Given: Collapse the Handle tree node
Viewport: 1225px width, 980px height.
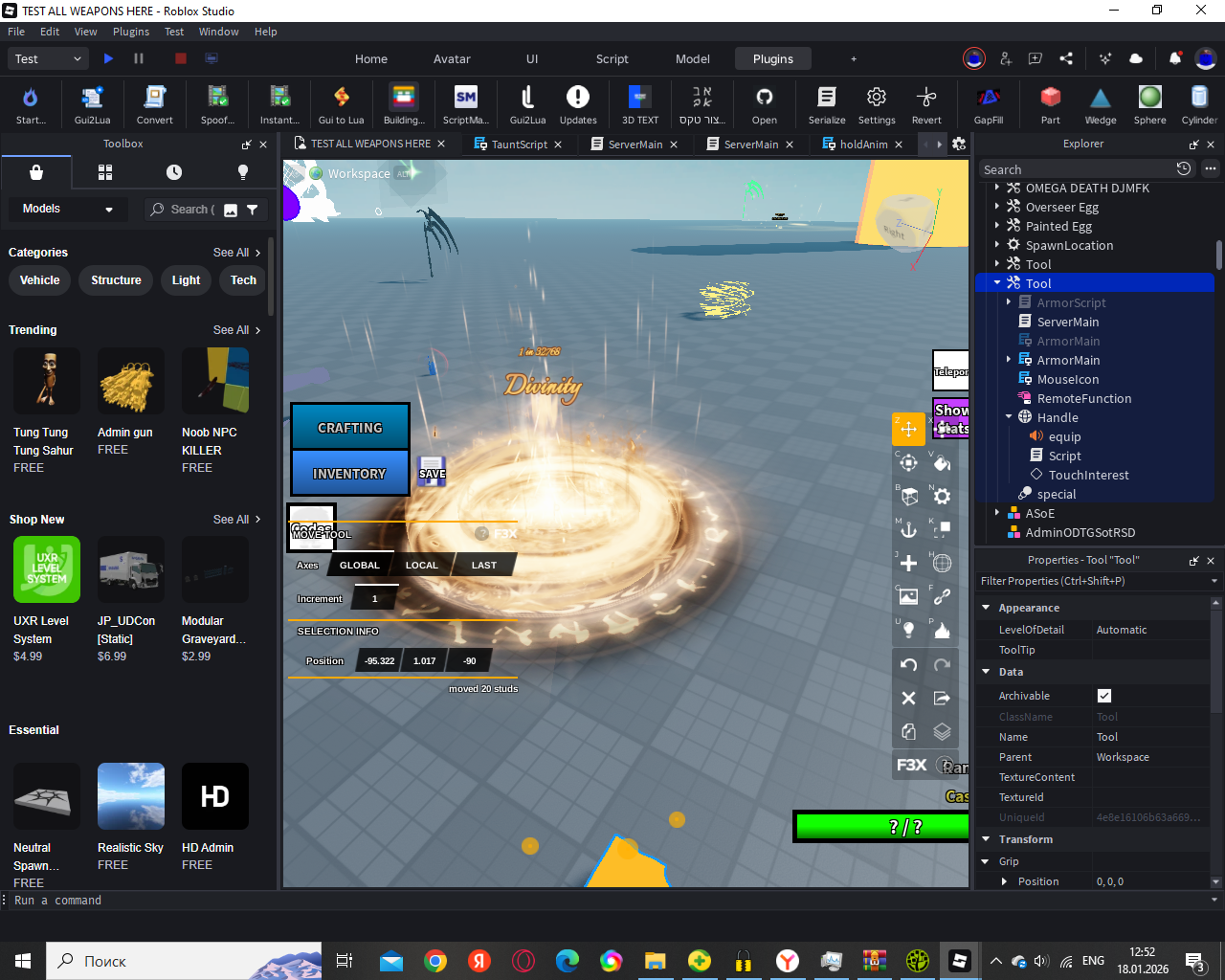Looking at the screenshot, I should (x=1009, y=417).
